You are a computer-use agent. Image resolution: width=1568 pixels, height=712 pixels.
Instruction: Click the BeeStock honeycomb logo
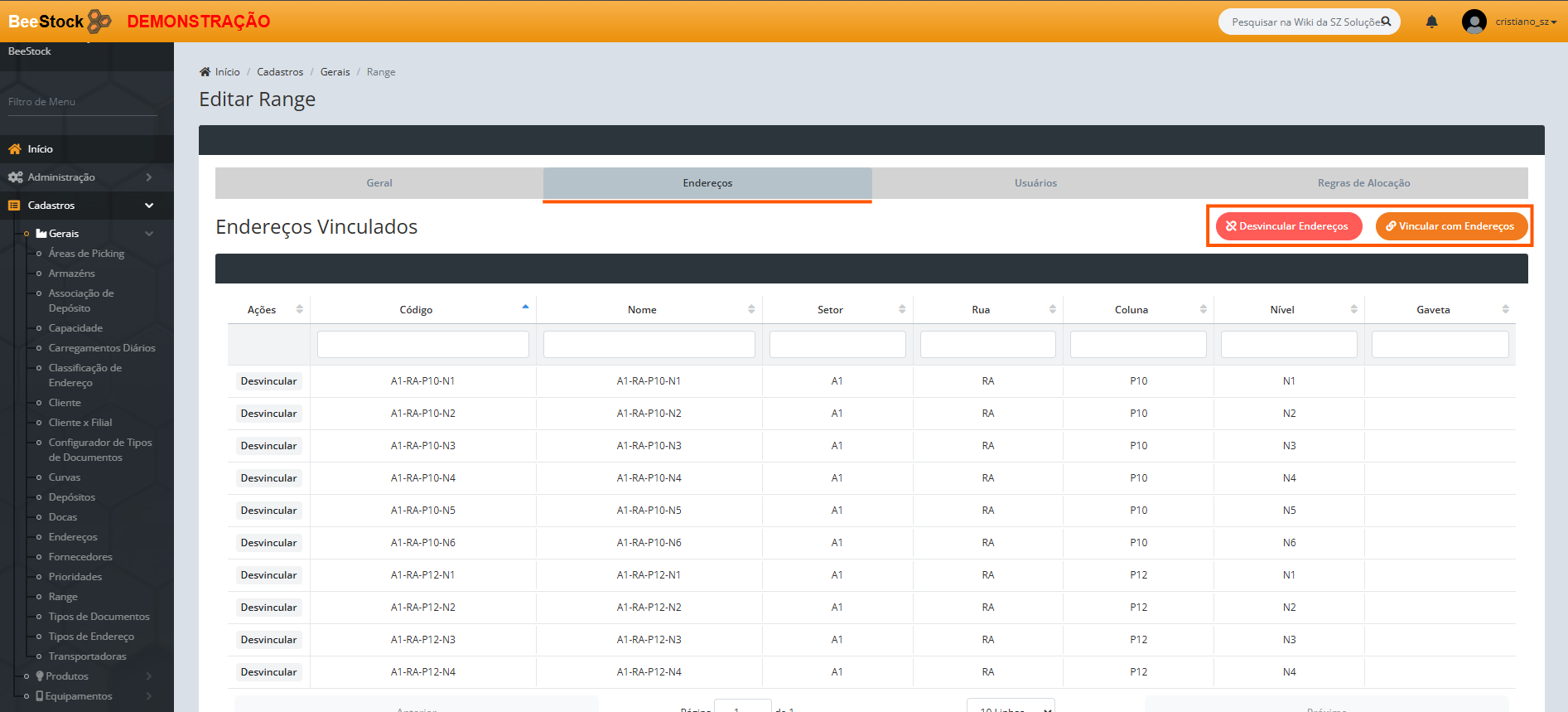[99, 22]
